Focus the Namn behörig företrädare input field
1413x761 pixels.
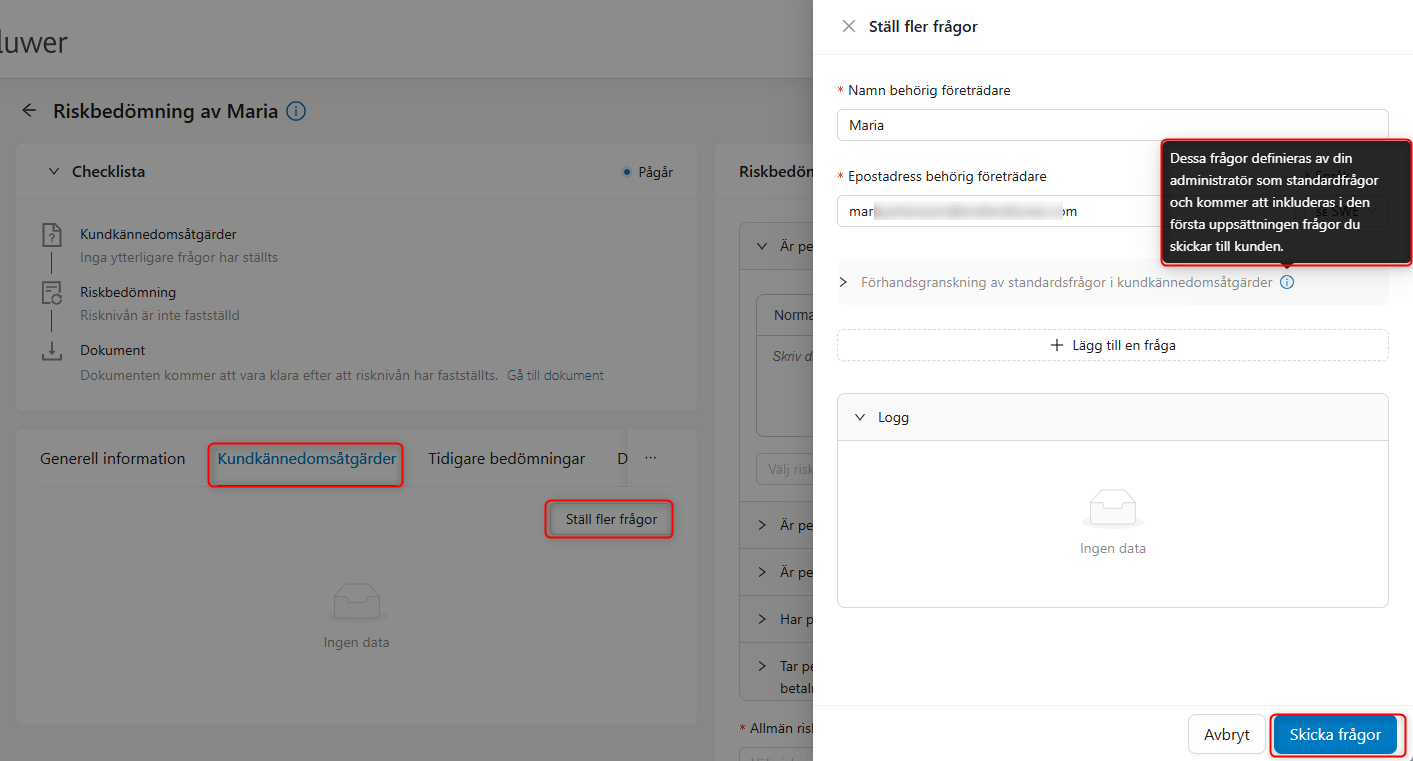(1113, 125)
